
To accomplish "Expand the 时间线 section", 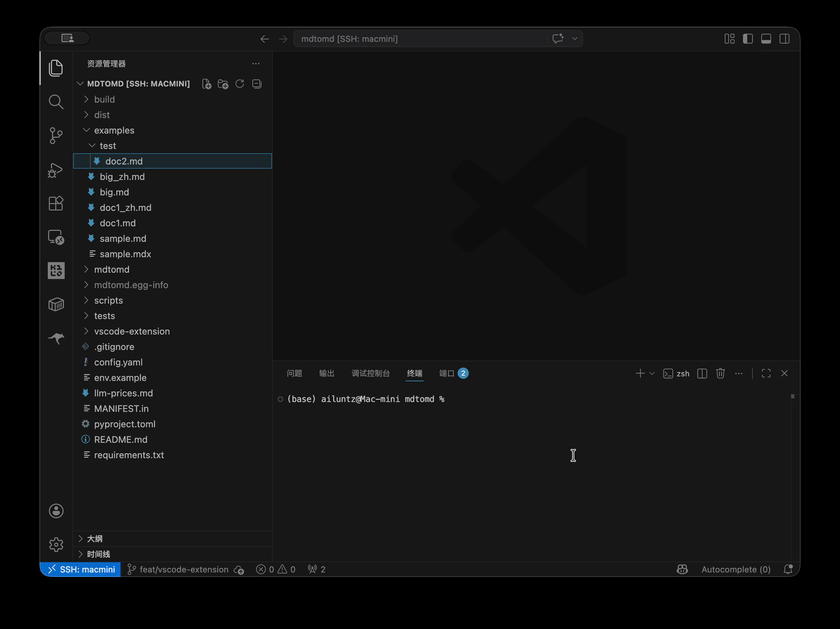I will [x=172, y=554].
